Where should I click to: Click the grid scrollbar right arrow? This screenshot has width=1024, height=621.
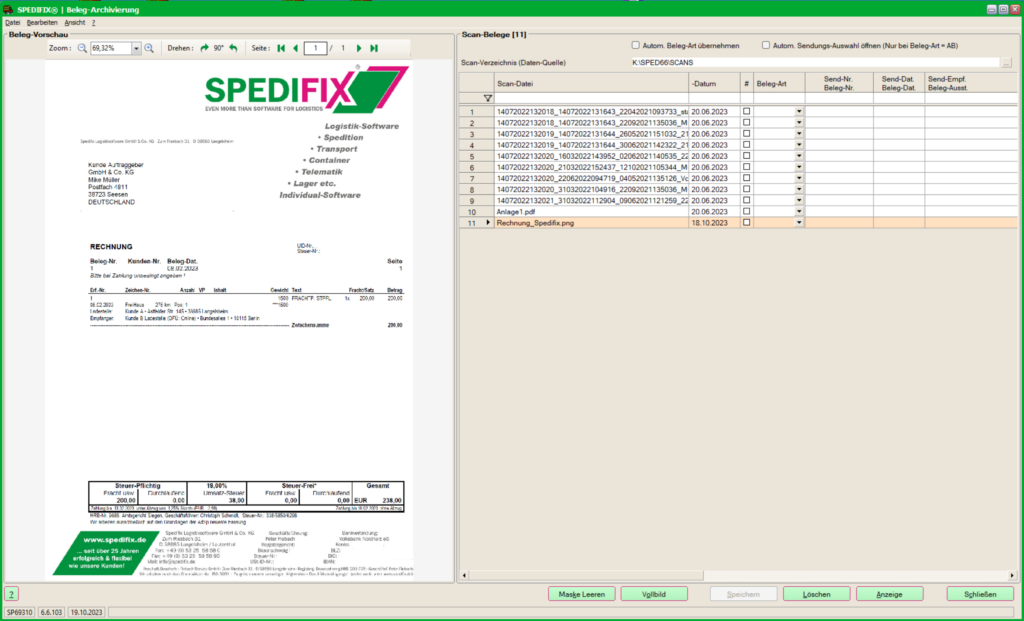(1012, 575)
